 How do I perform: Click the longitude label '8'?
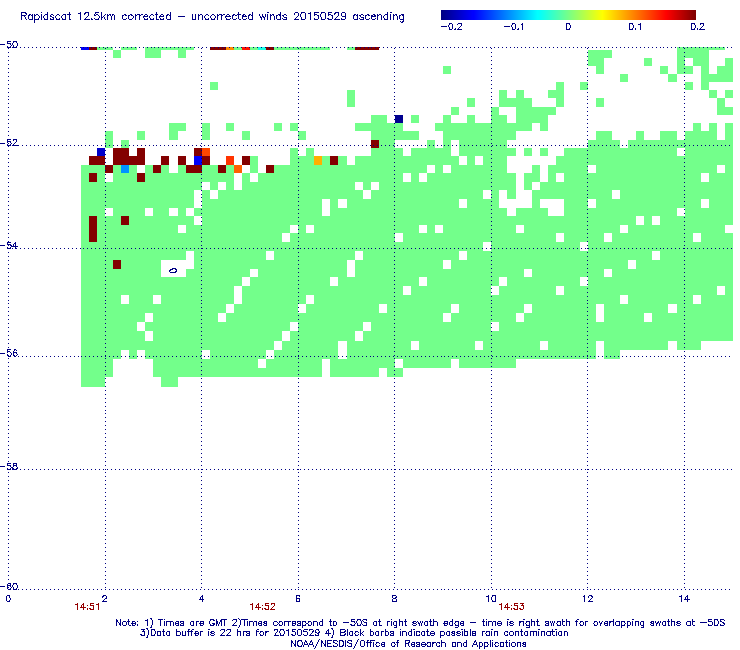pos(395,599)
